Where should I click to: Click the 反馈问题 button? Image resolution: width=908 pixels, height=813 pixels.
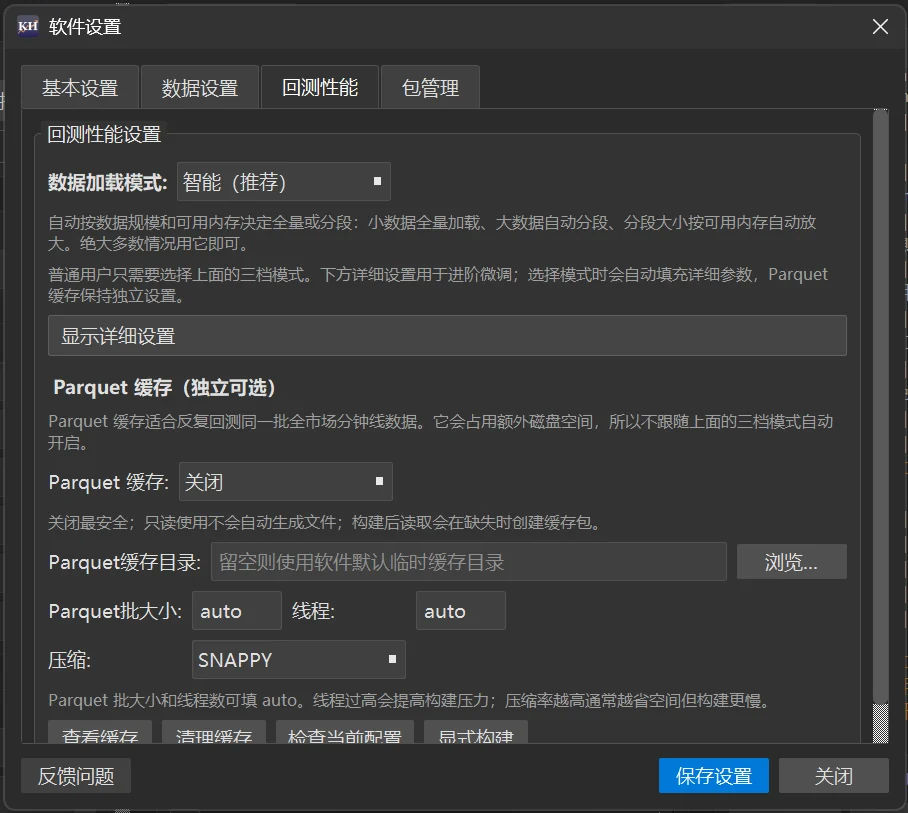[x=76, y=776]
